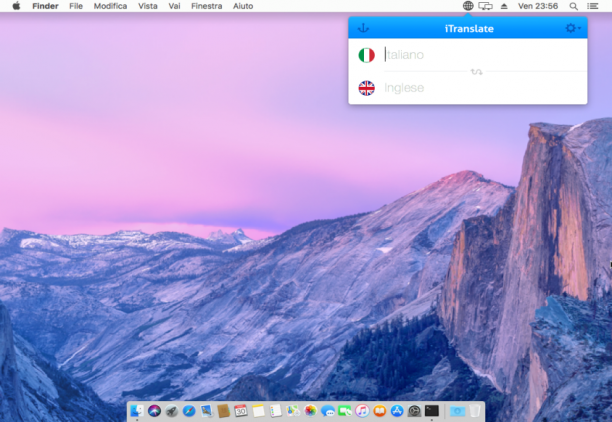This screenshot has height=422, width=612.
Task: Click the iTranslate globe icon in menu bar
Action: 468,6
